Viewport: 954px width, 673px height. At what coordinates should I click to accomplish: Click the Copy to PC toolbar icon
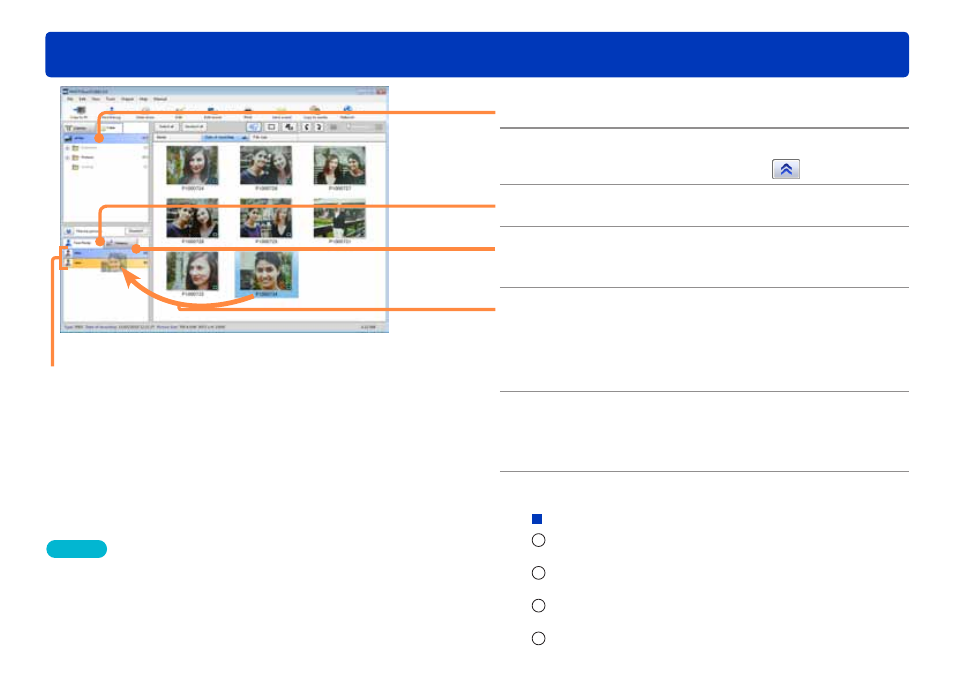coord(79,112)
